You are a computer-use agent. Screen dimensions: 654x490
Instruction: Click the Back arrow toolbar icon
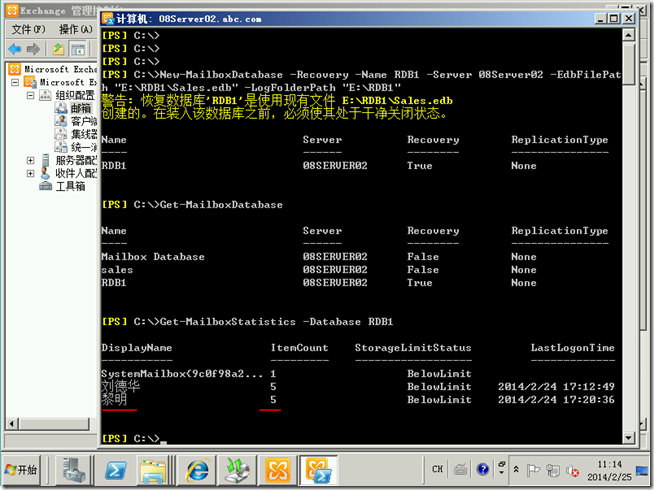click(x=15, y=49)
